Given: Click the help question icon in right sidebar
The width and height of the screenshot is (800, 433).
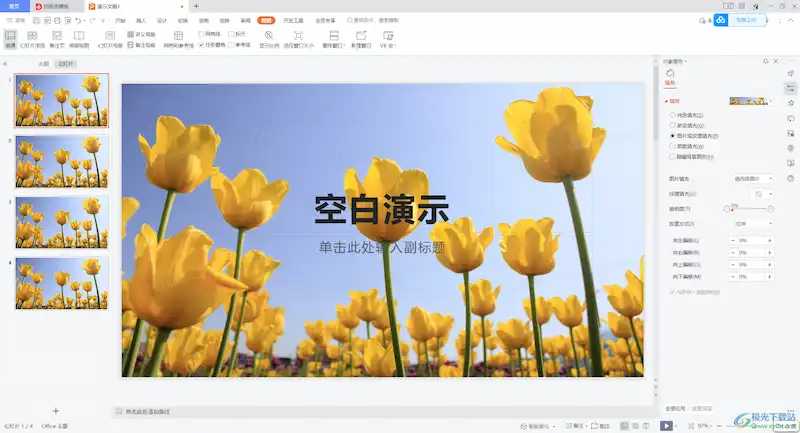Looking at the screenshot, I should click(x=790, y=179).
